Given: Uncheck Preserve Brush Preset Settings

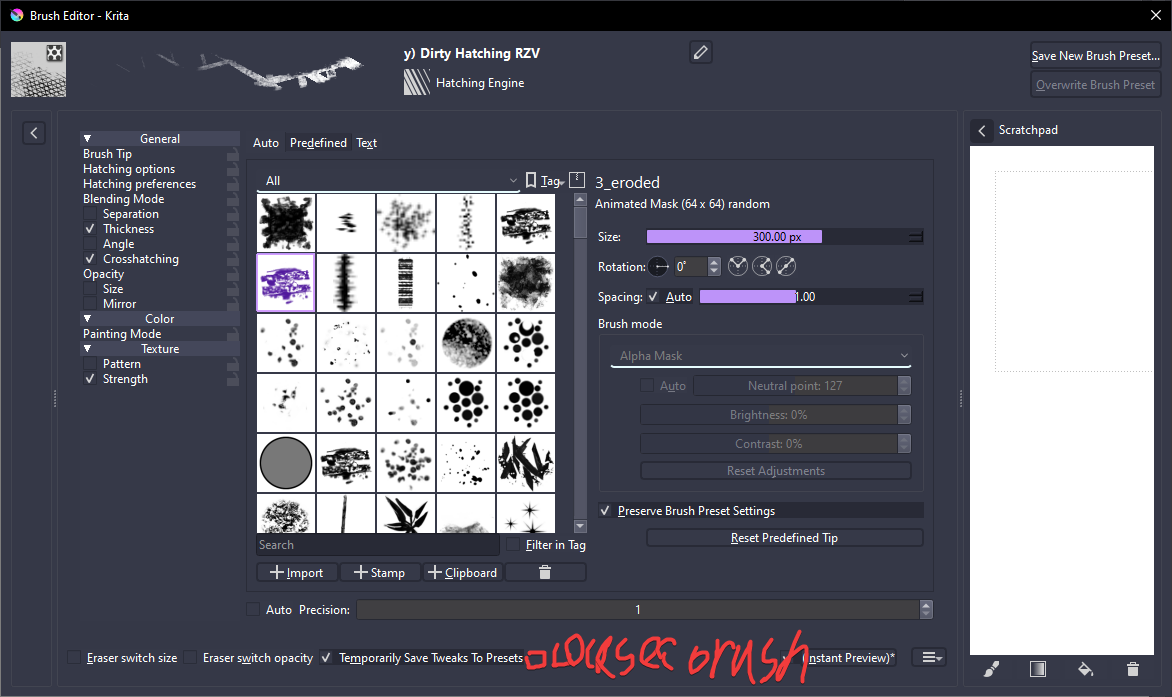Looking at the screenshot, I should pos(605,511).
